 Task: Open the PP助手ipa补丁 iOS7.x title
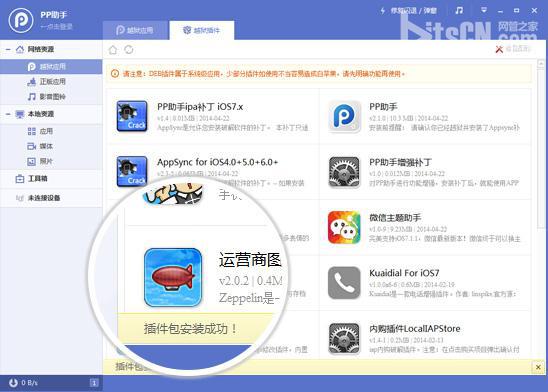click(x=200, y=107)
